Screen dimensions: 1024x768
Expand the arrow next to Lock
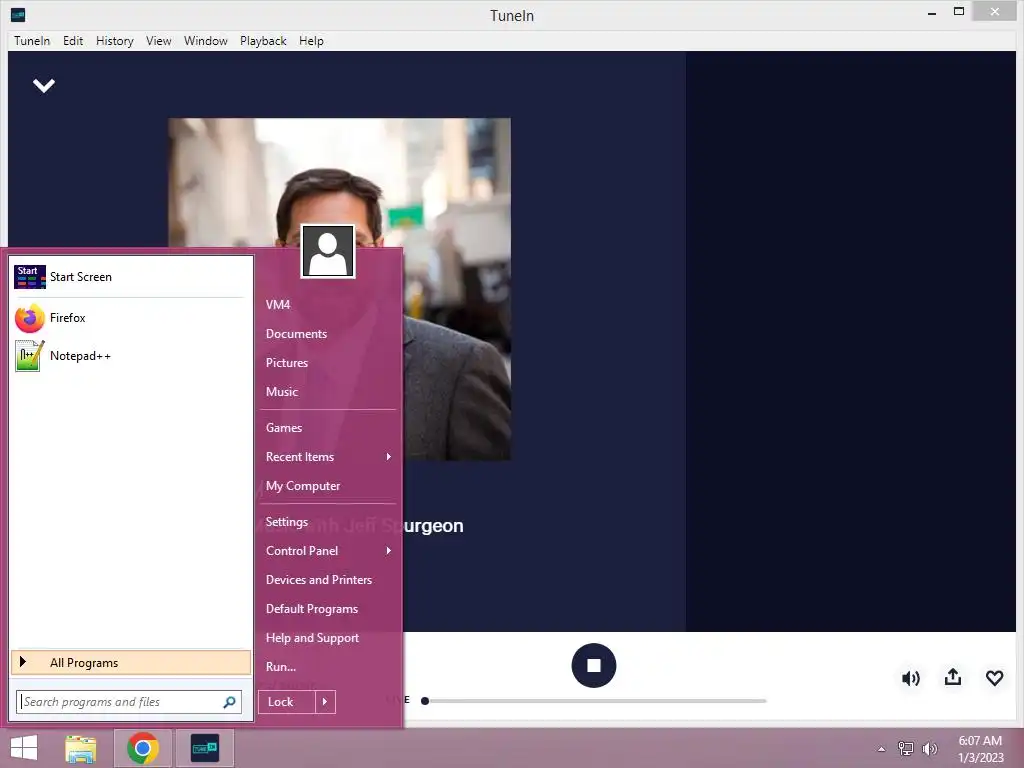pyautogui.click(x=325, y=702)
